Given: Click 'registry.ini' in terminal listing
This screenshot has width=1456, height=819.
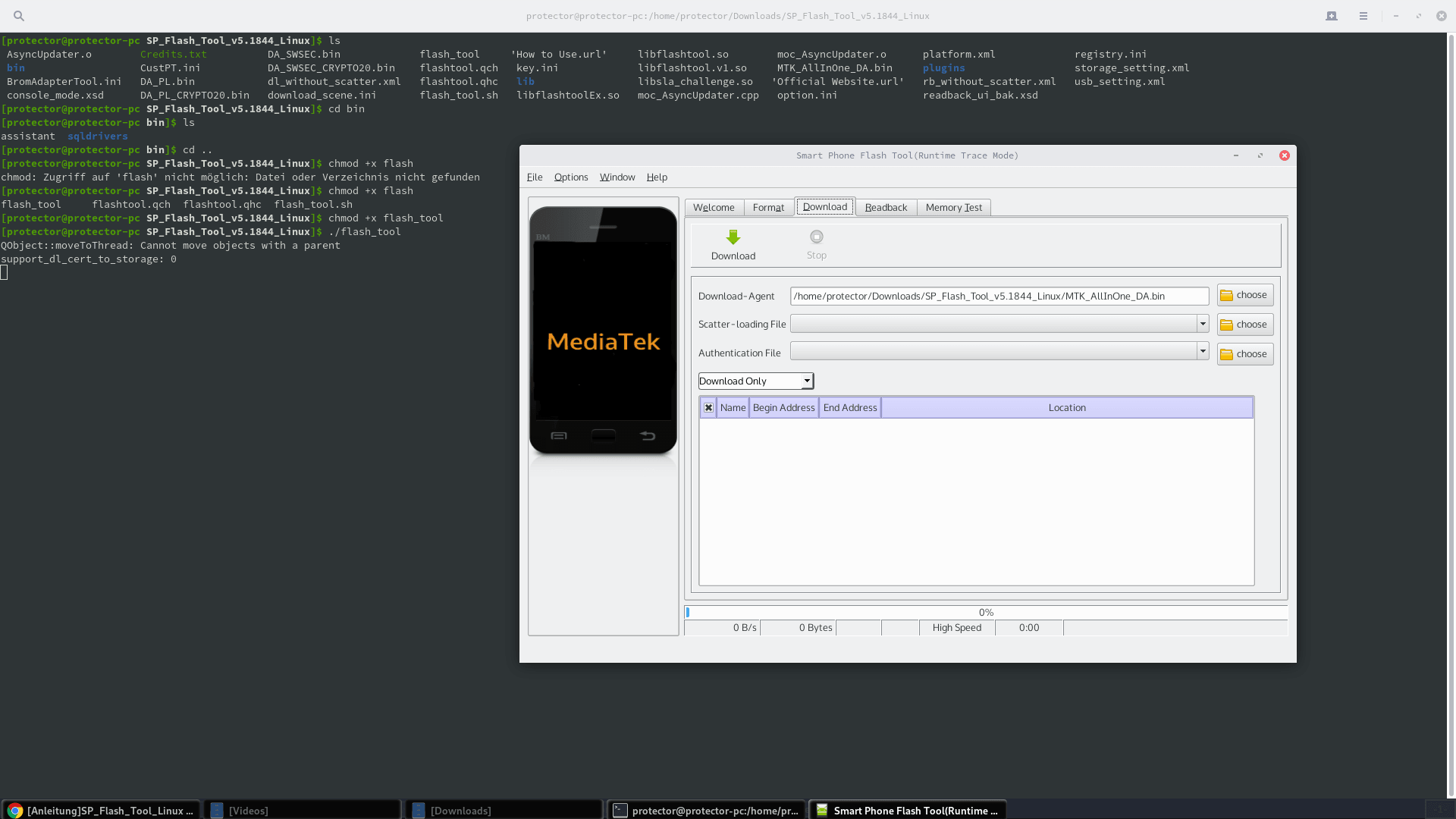Looking at the screenshot, I should click(1110, 55).
